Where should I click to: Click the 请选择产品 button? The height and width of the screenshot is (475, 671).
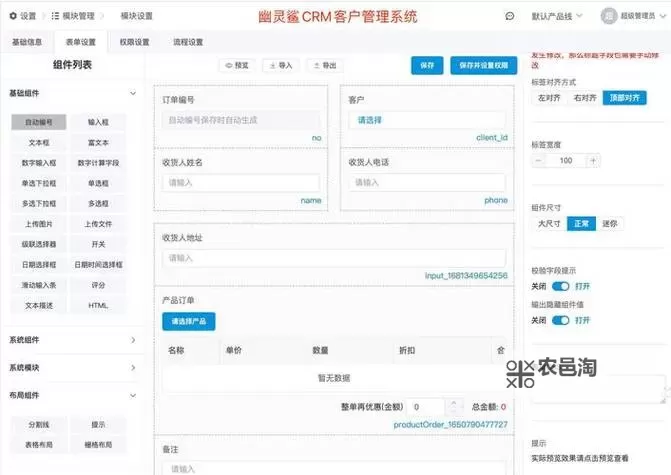[x=189, y=321]
